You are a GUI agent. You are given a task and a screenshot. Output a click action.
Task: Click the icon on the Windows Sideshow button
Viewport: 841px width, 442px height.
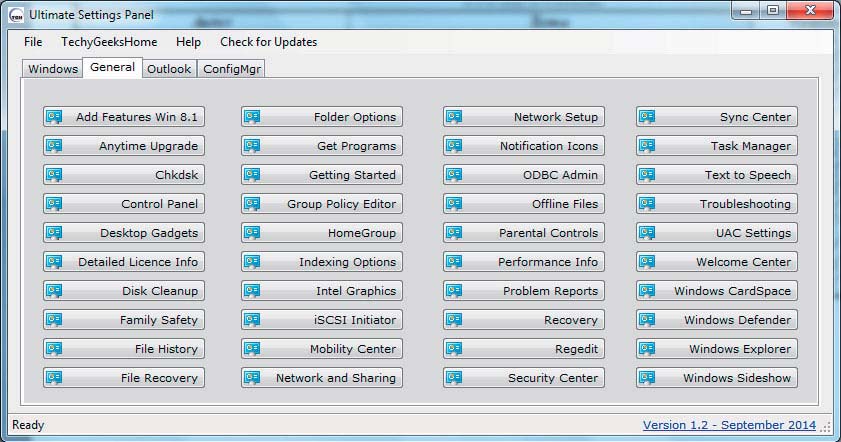click(x=647, y=377)
